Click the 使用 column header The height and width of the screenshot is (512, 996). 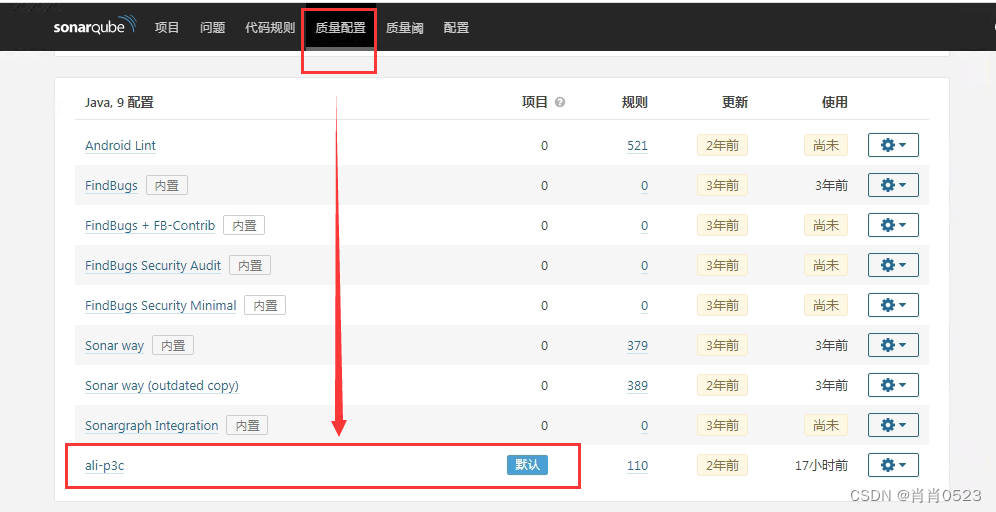835,102
